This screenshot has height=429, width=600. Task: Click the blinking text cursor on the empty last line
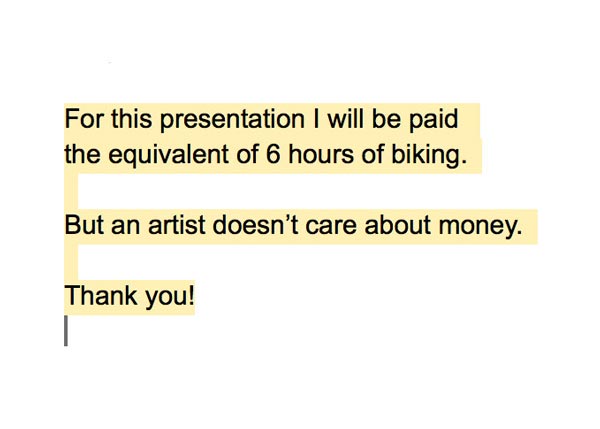click(x=66, y=331)
